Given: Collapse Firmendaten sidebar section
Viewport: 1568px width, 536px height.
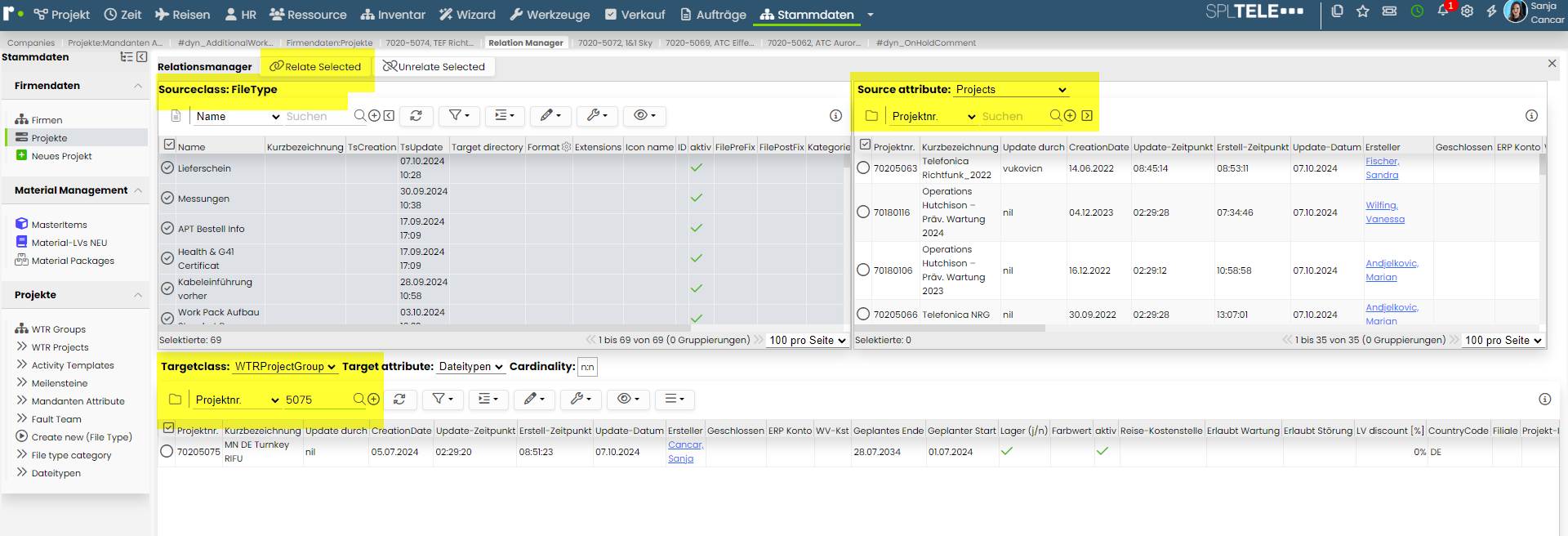Looking at the screenshot, I should tap(138, 86).
